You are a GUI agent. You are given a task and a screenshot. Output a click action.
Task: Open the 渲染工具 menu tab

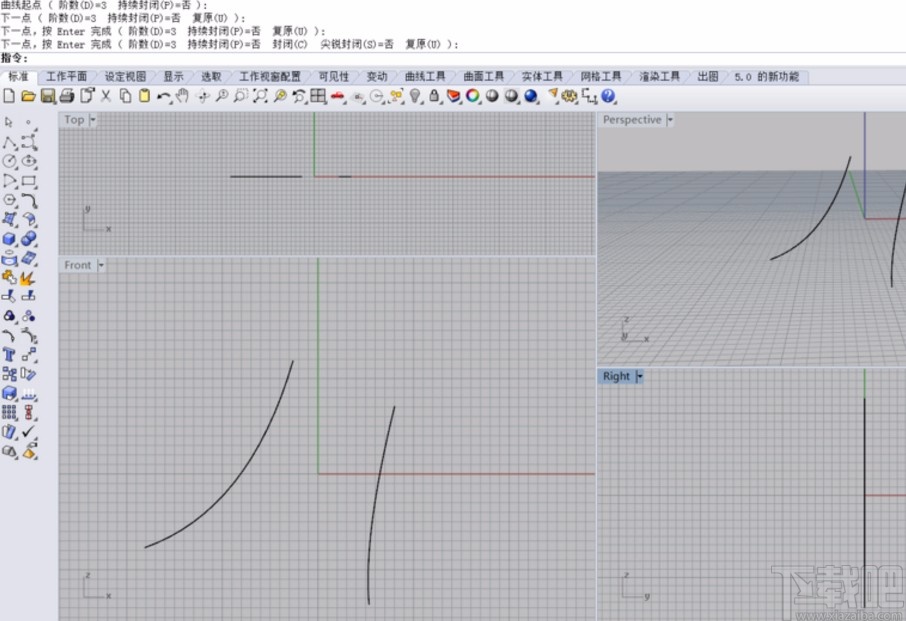[659, 76]
